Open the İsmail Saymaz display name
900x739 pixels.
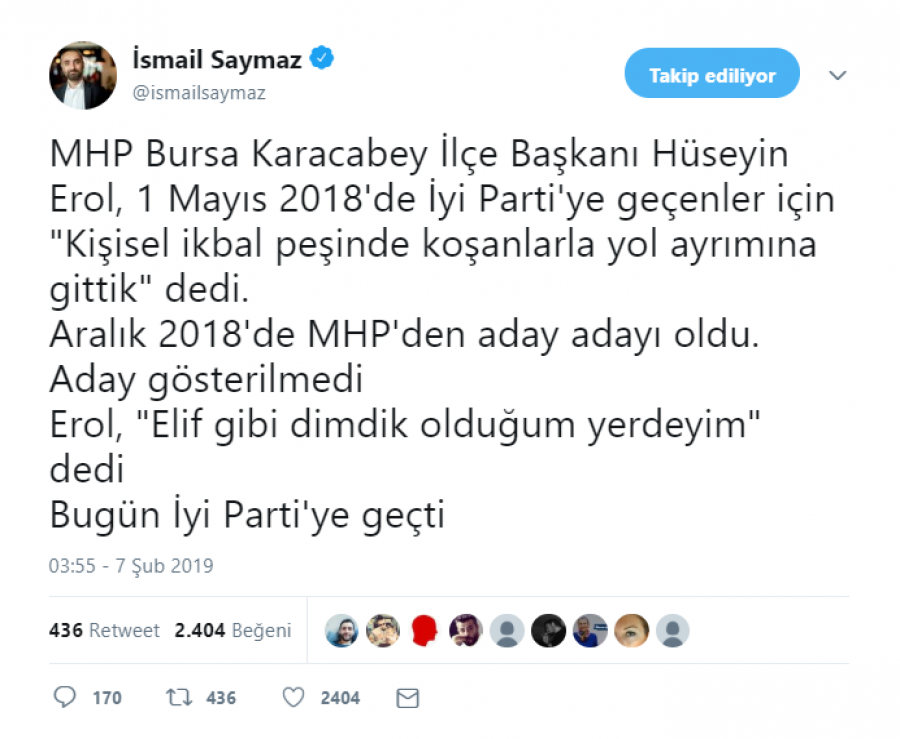click(216, 59)
